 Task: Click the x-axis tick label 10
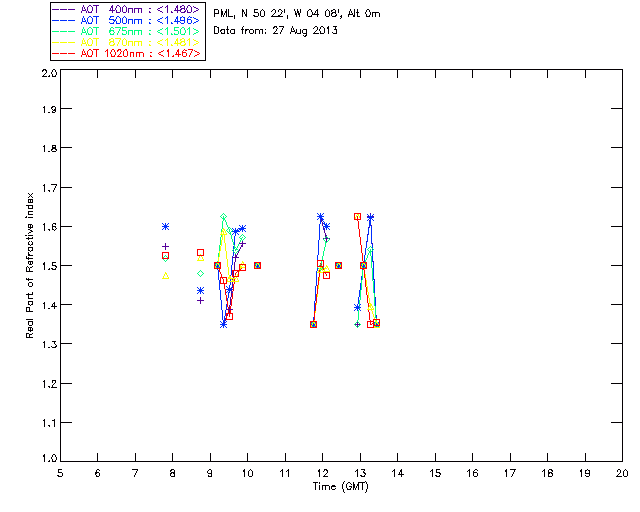tap(247, 473)
